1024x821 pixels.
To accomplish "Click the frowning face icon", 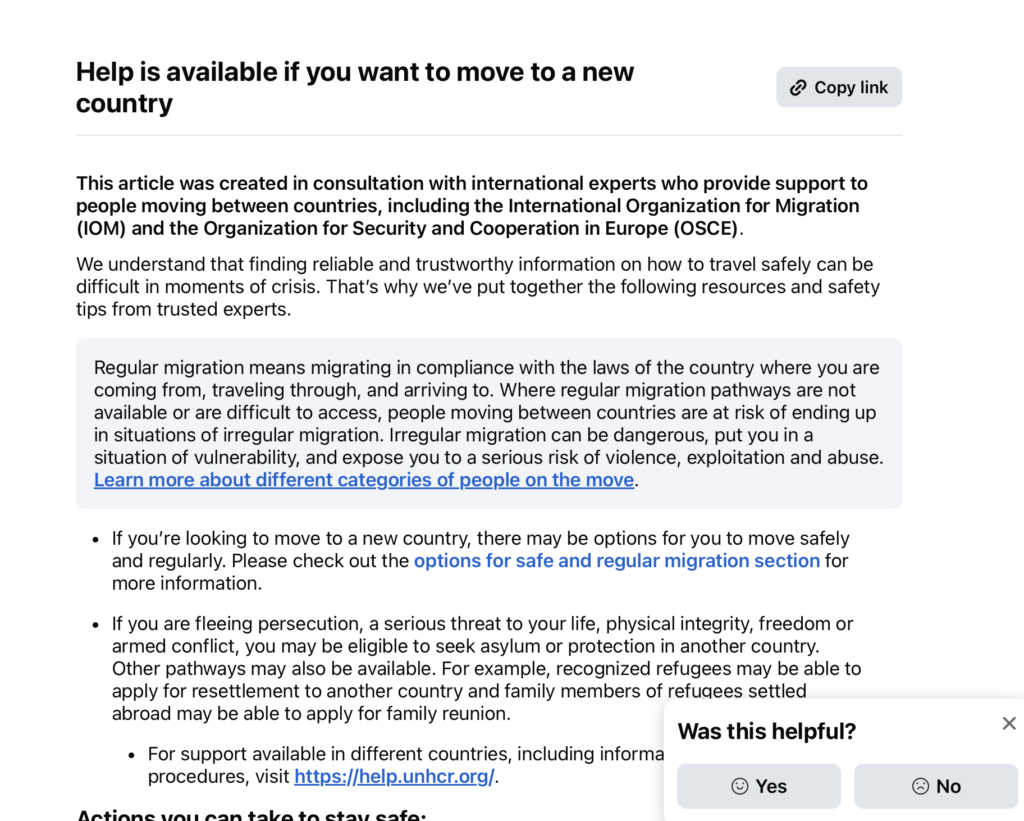I will coord(920,786).
